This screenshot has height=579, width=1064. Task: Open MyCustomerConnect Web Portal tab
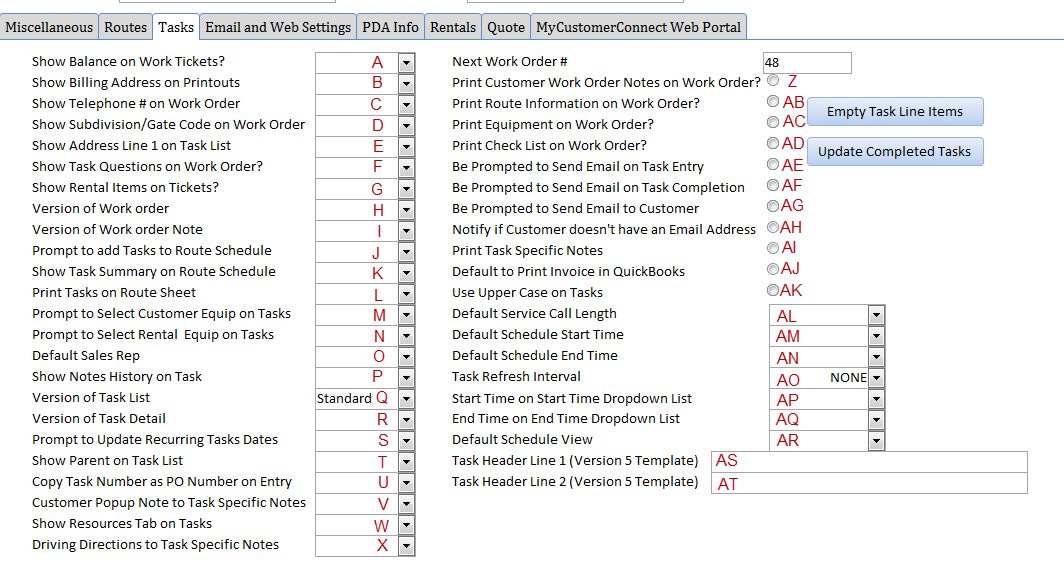click(639, 27)
